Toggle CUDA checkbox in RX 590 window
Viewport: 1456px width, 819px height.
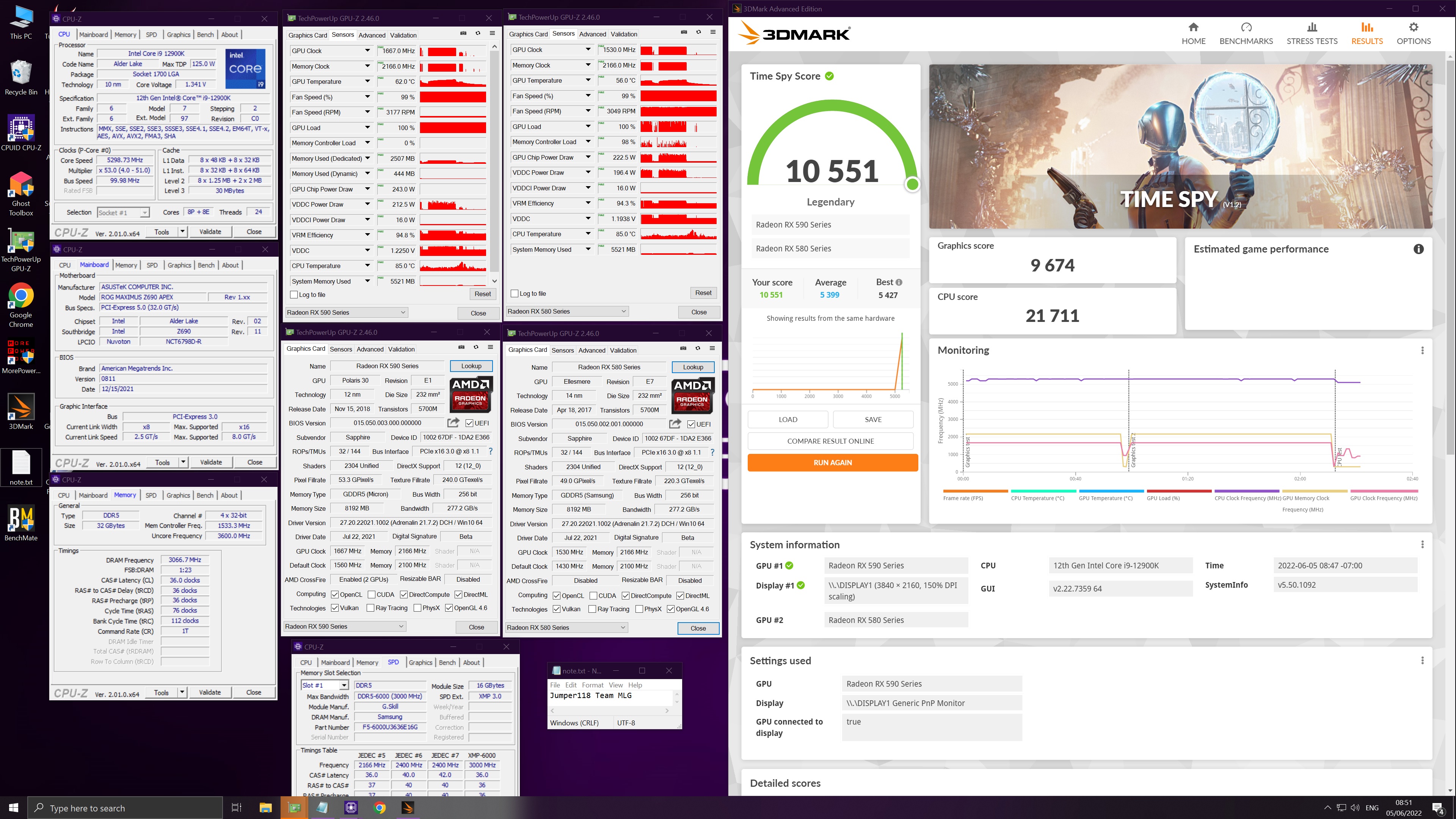pyautogui.click(x=371, y=595)
